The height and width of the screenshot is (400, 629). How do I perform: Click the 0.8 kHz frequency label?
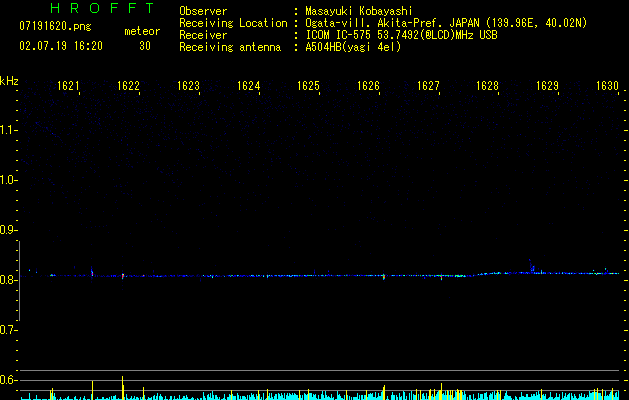[8, 280]
